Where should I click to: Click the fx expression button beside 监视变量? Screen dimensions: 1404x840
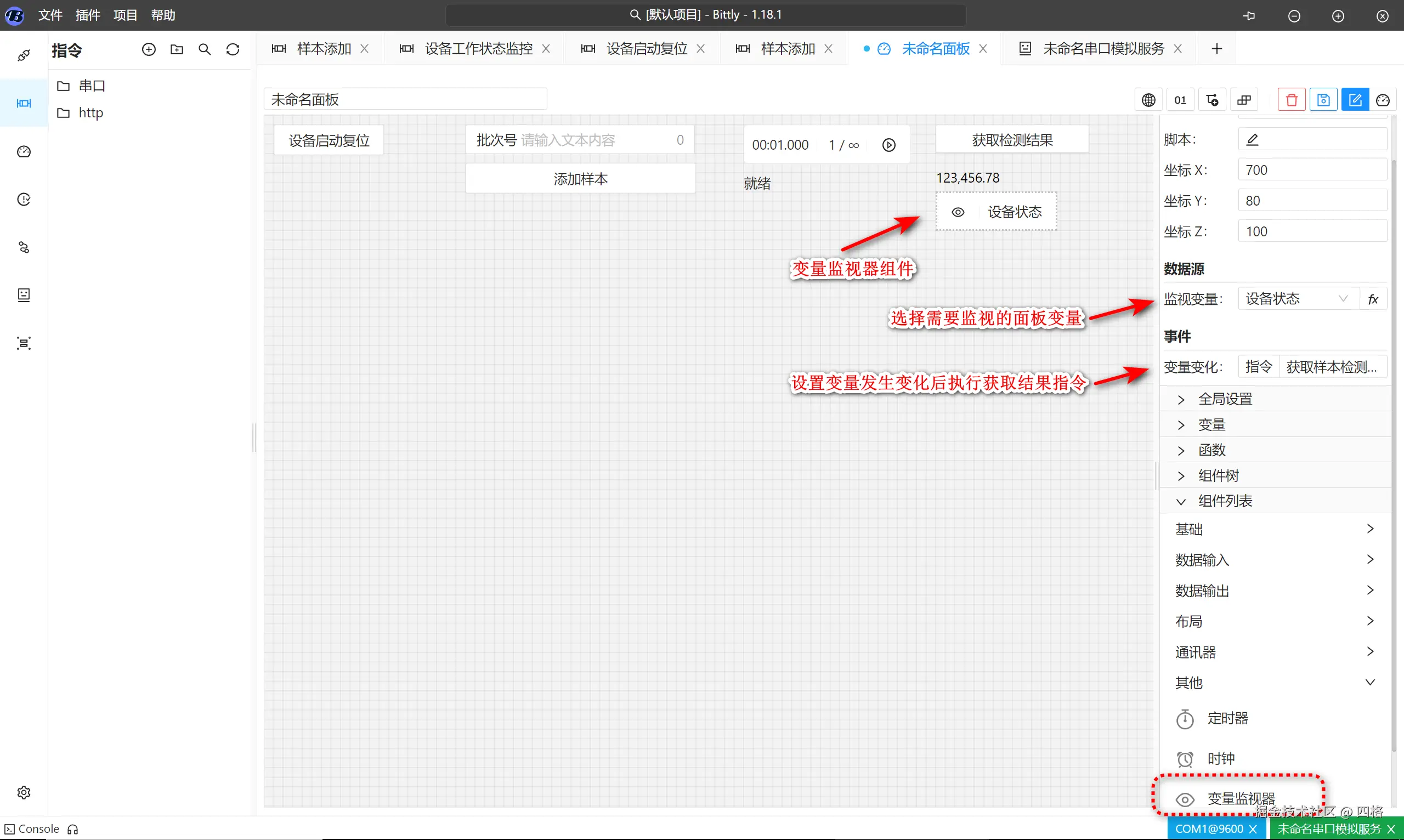pos(1373,299)
